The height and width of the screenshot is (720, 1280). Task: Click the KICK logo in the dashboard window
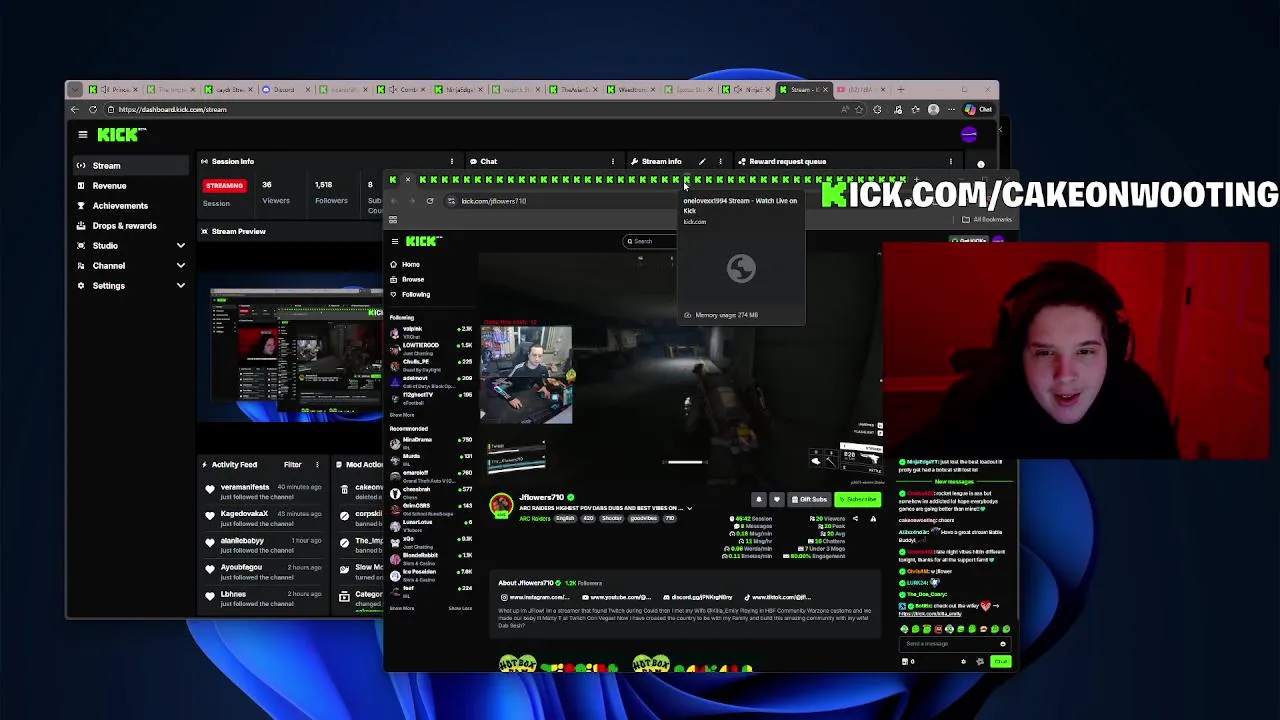[121, 134]
